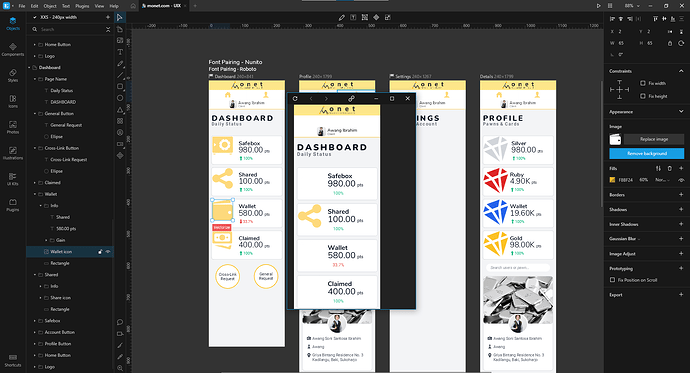Image resolution: width=690 pixels, height=373 pixels.
Task: Enable the Fix width checkbox
Action: [642, 83]
